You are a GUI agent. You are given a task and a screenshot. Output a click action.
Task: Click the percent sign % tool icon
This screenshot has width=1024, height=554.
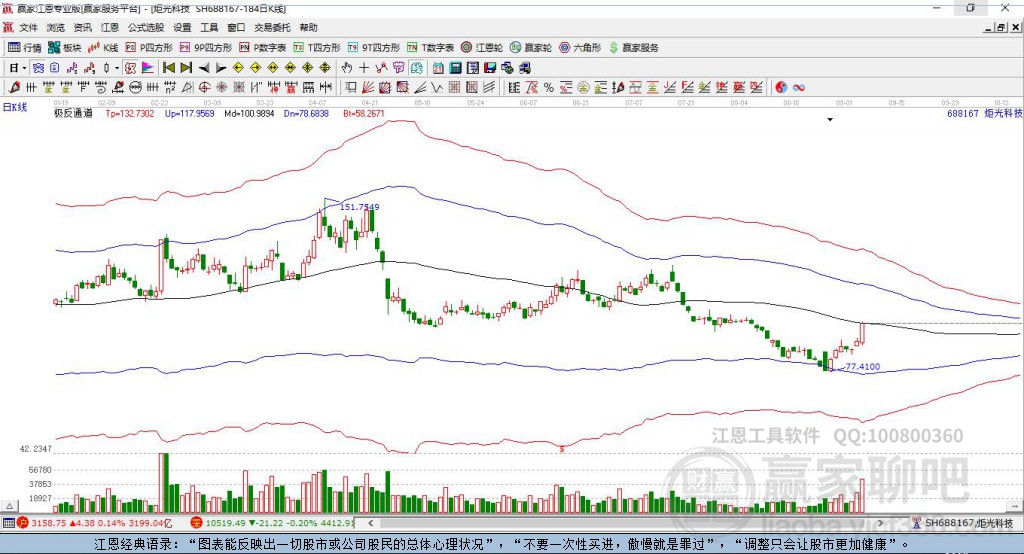click(x=549, y=87)
